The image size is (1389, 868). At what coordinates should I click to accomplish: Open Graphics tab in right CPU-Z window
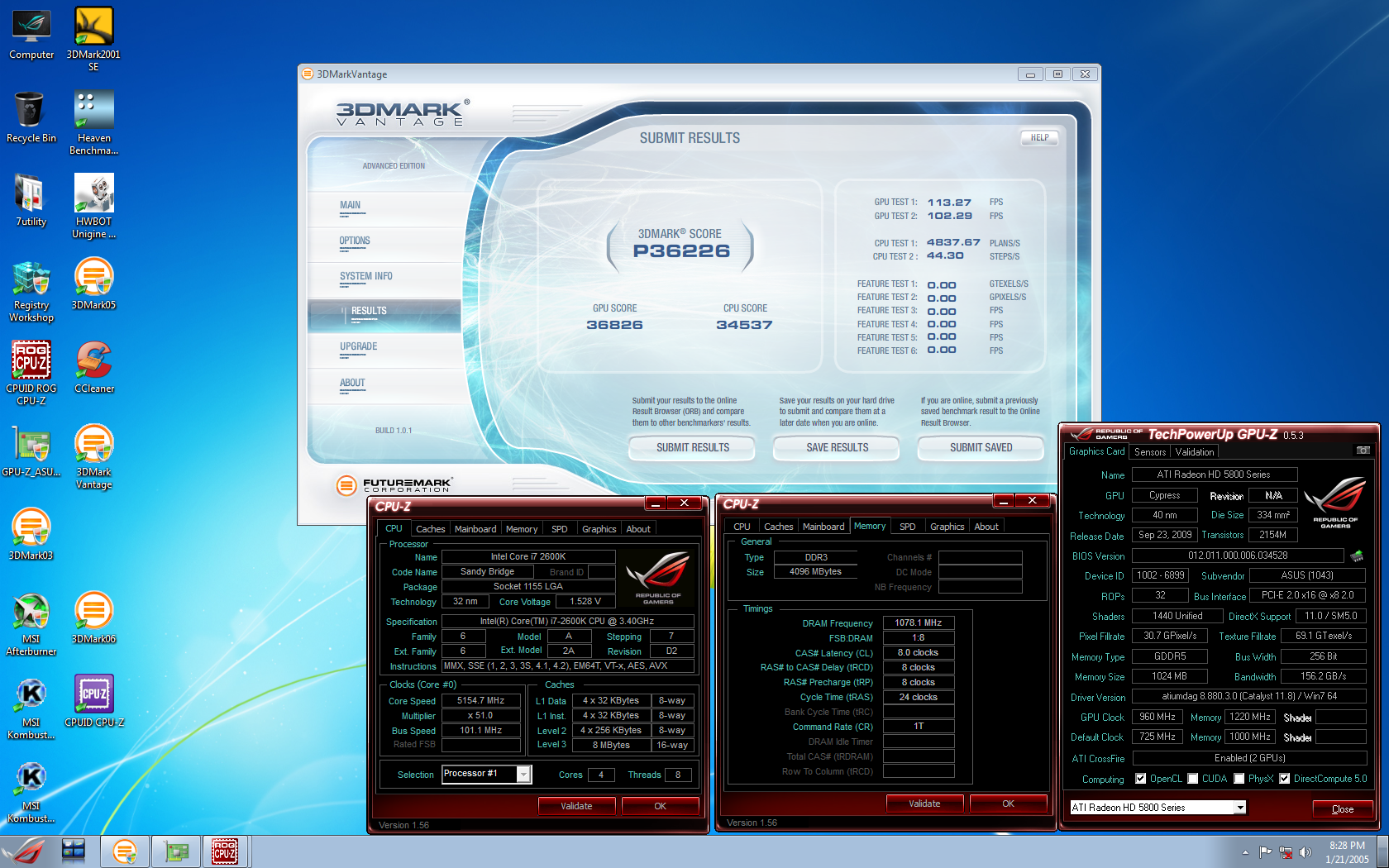[947, 527]
